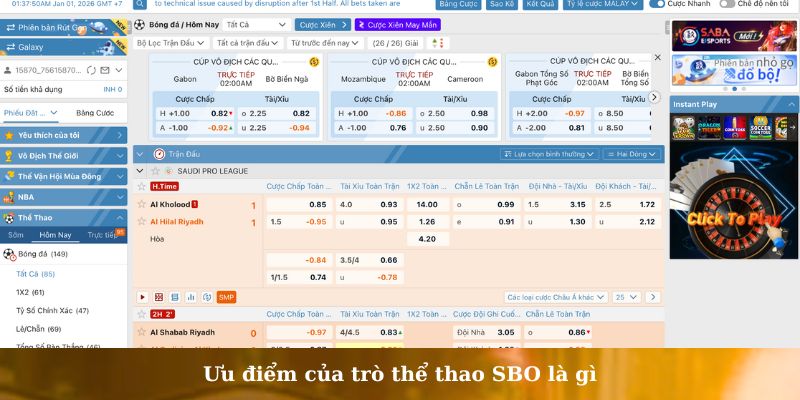Screen dimensions: 800x400
Task: Open Kết Quả results button
Action: 540,4
